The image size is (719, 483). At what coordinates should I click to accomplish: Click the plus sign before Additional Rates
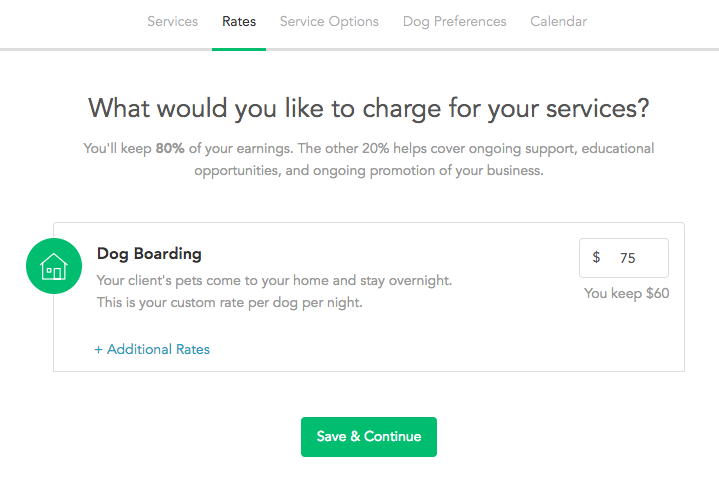point(98,350)
